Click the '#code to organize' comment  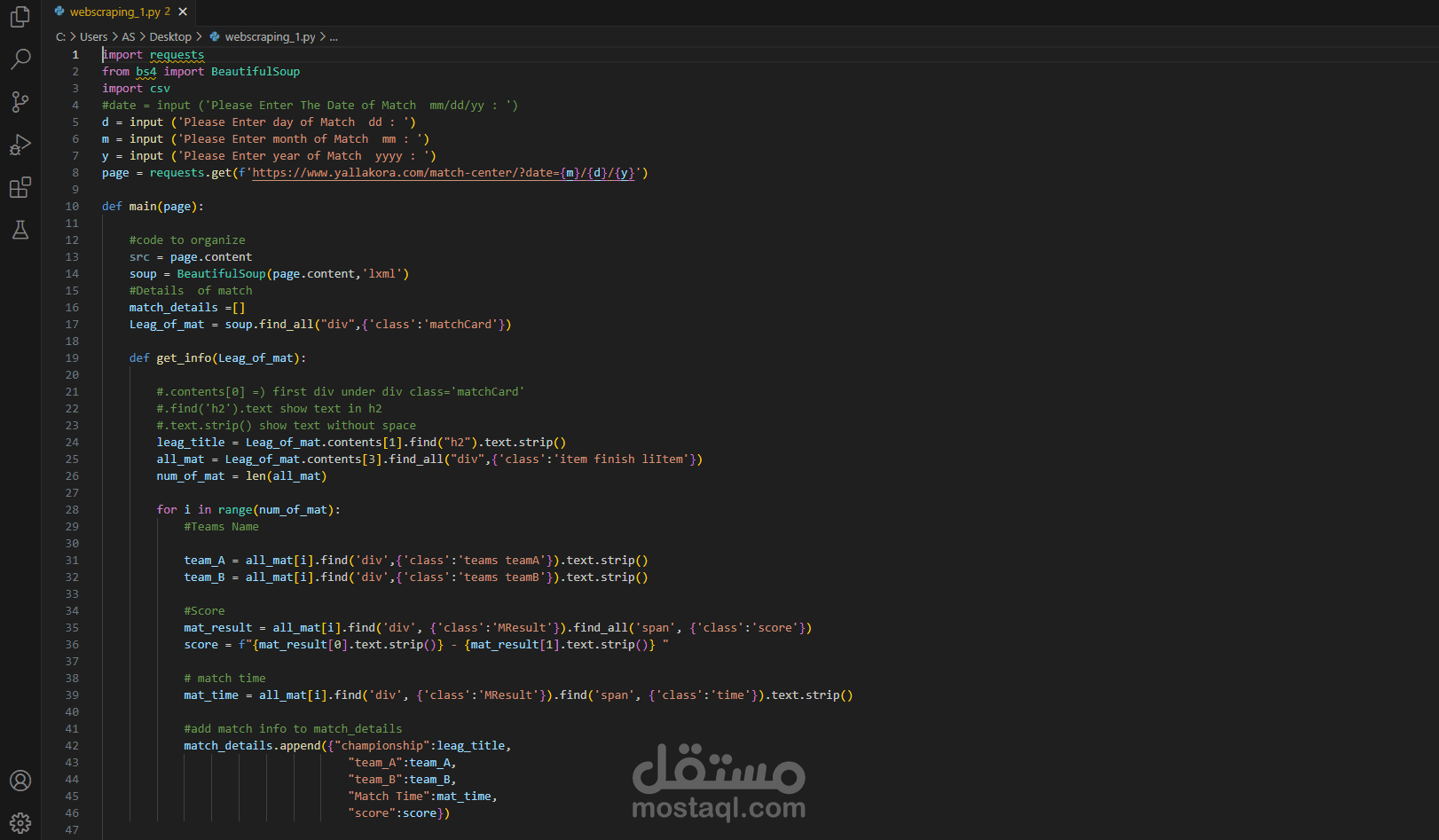pos(187,240)
